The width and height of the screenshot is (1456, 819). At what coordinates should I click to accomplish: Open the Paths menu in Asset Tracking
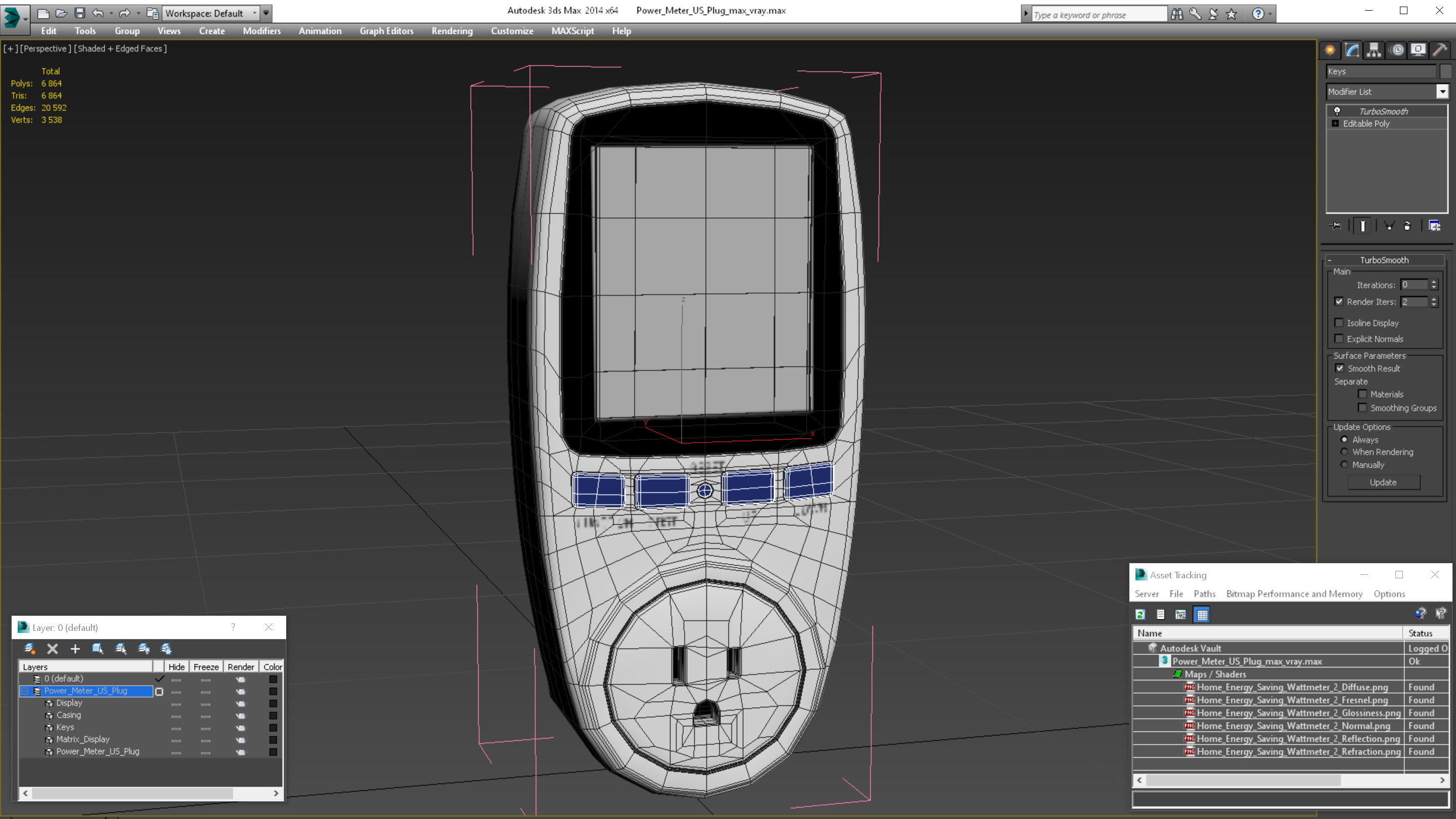[1204, 594]
